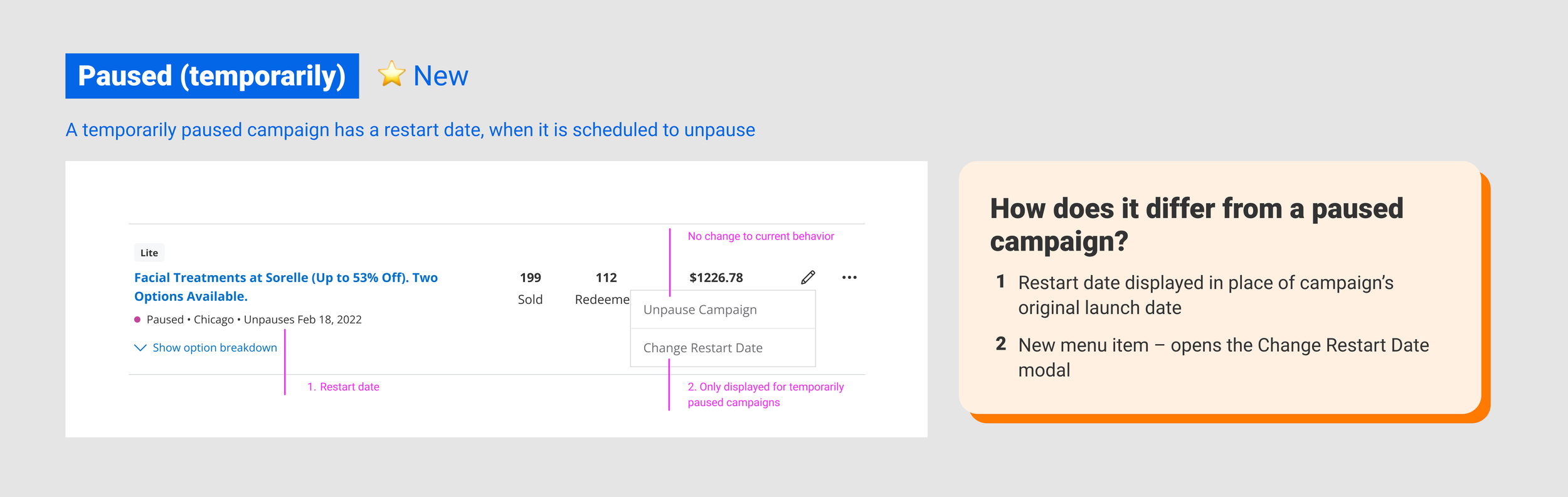Open the Facial Treatments at Sorelle campaign link
This screenshot has width=1568, height=497.
[x=286, y=286]
